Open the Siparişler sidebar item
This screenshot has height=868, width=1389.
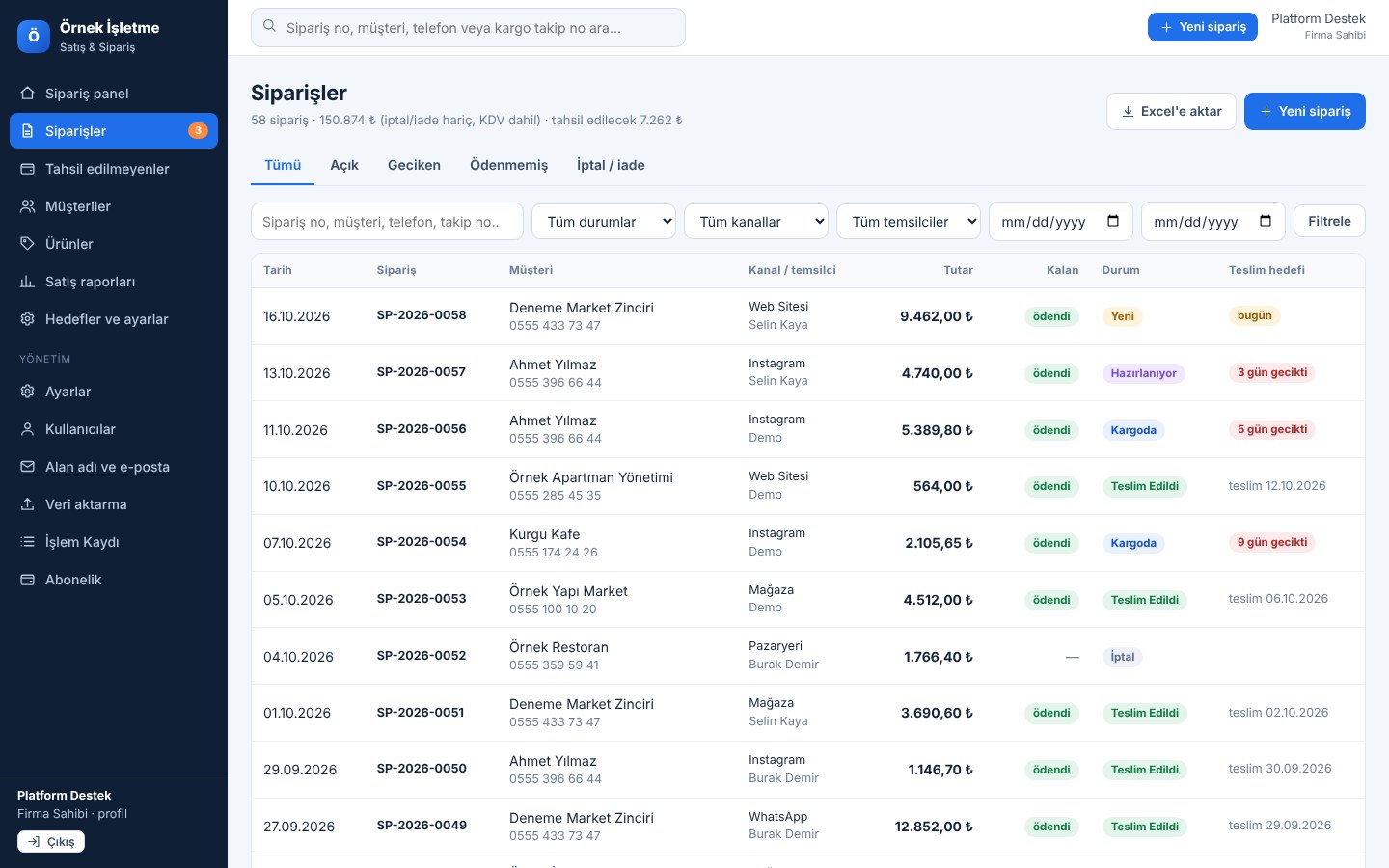tap(114, 131)
